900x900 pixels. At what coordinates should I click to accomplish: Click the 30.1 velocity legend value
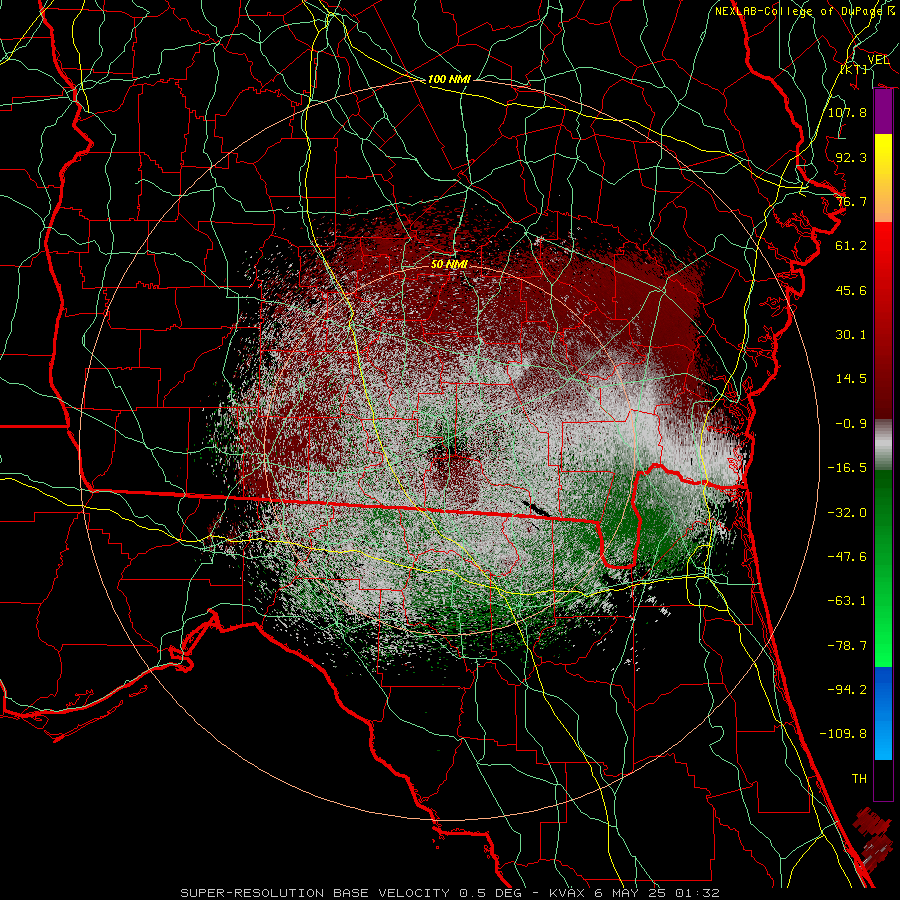(851, 335)
